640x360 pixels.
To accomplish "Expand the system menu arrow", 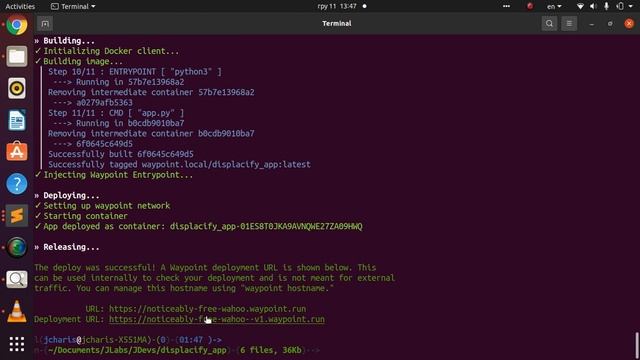I will click(x=631, y=6).
